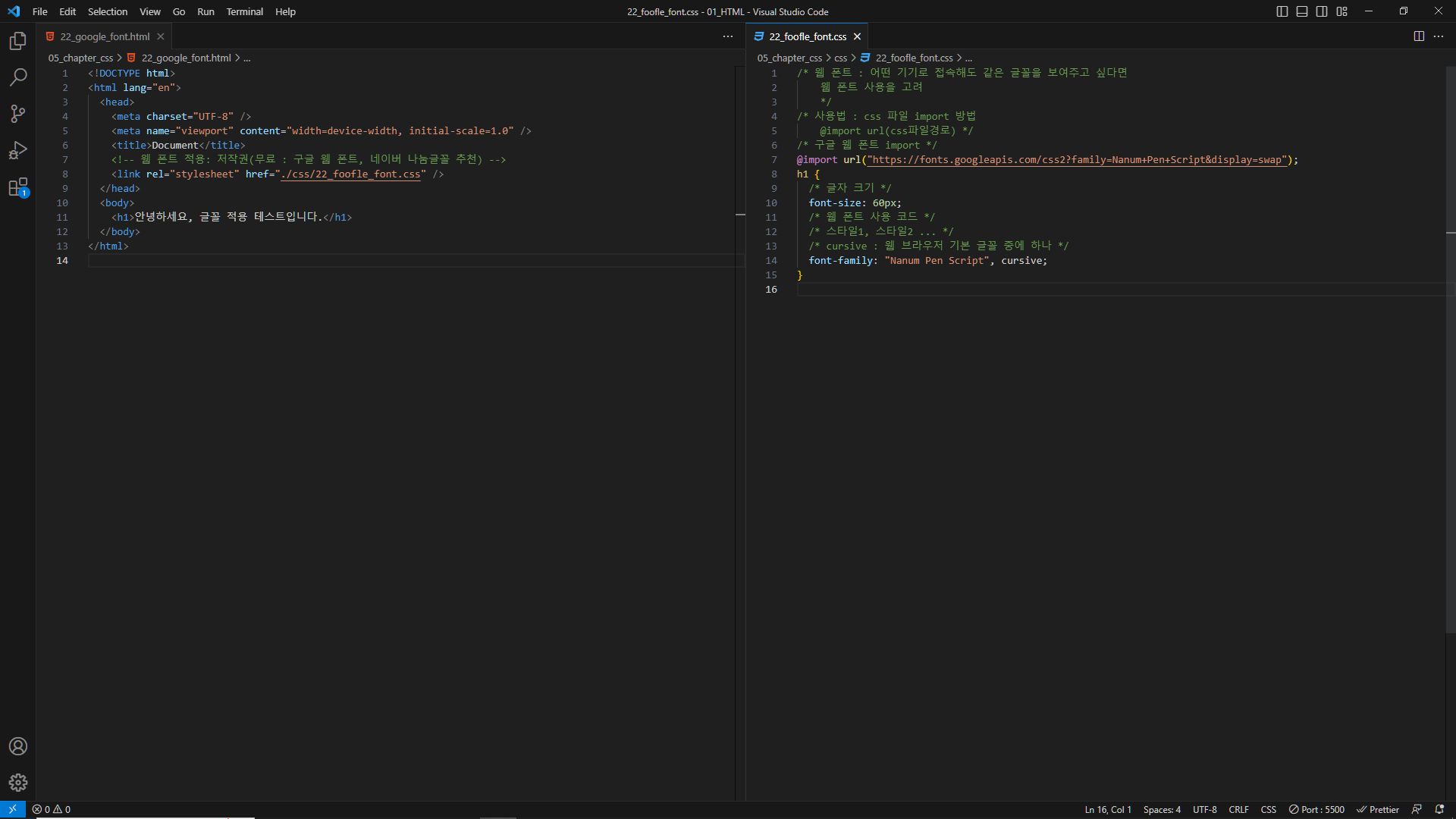Open the UTF-8 encoding selector

(x=1204, y=809)
